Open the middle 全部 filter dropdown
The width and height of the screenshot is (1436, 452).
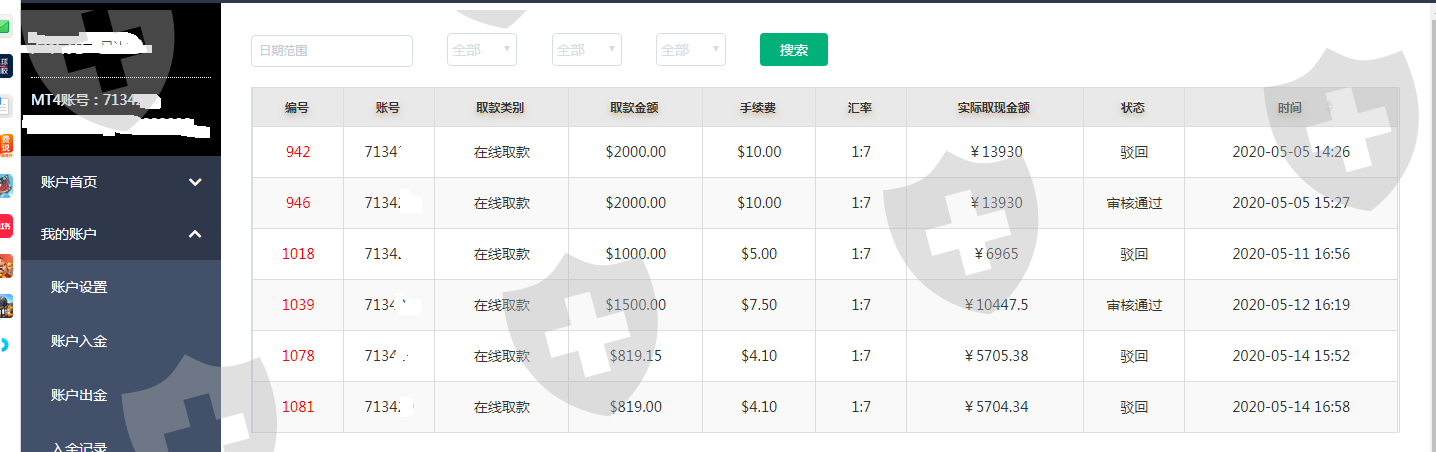tap(587, 50)
